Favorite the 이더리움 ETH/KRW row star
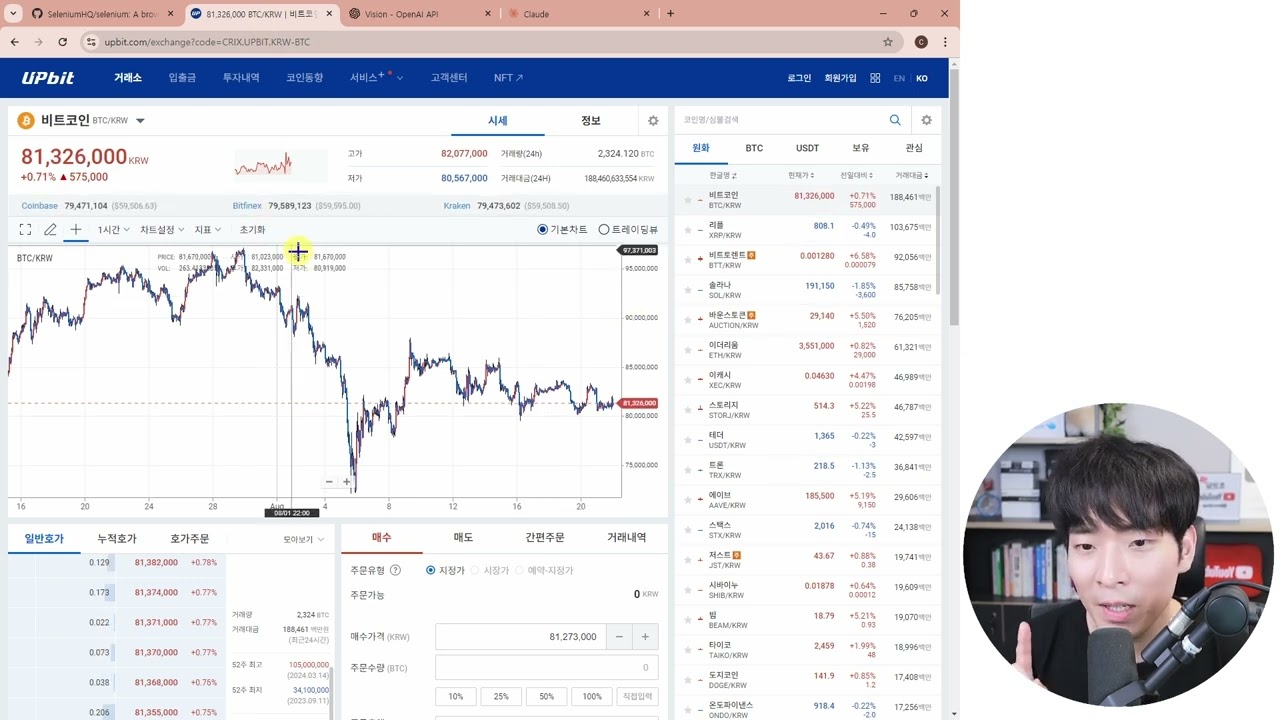1280x720 pixels. (688, 350)
